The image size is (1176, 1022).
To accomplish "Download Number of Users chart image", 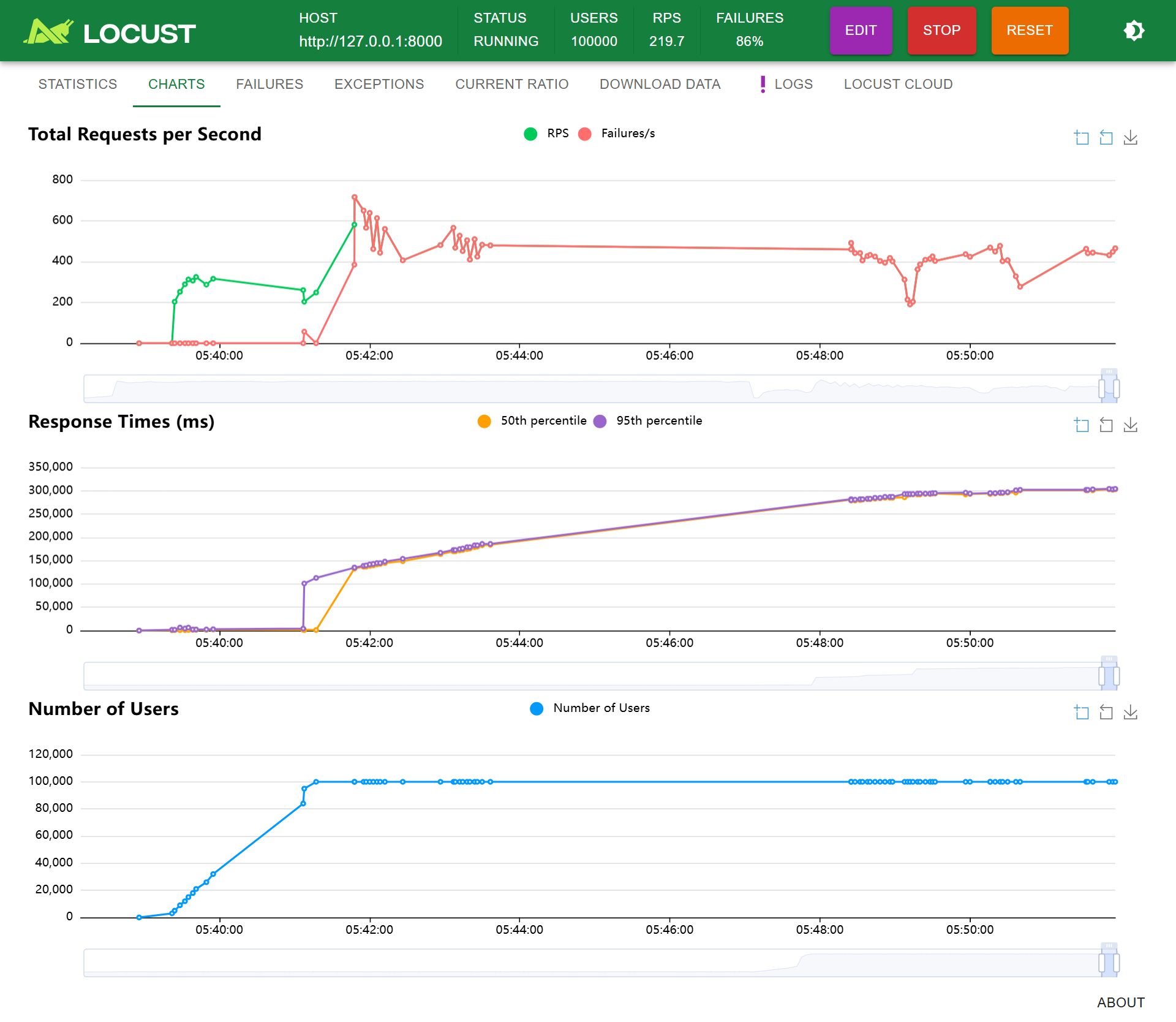I will coord(1131,713).
